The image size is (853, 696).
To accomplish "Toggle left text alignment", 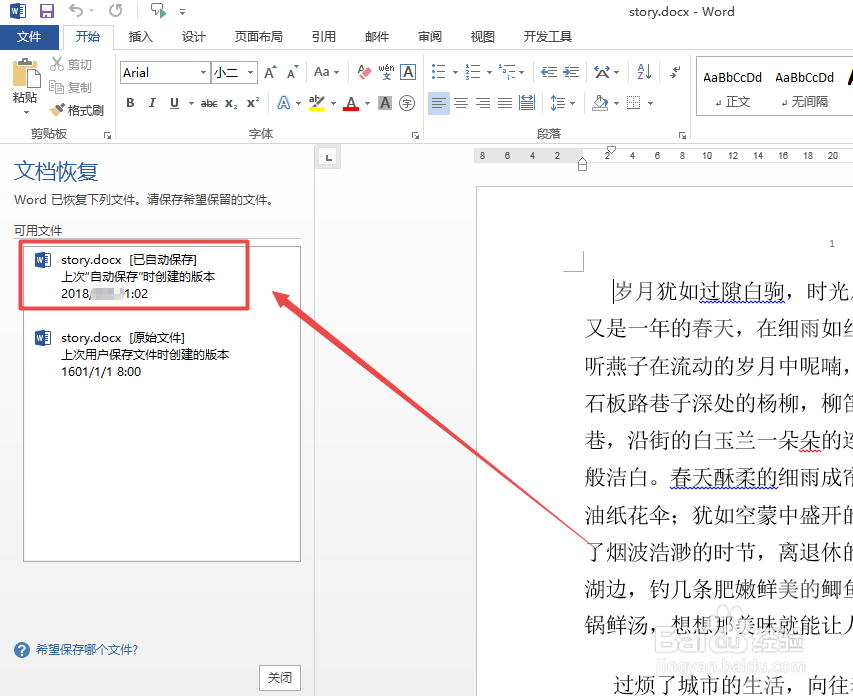I will pyautogui.click(x=438, y=103).
